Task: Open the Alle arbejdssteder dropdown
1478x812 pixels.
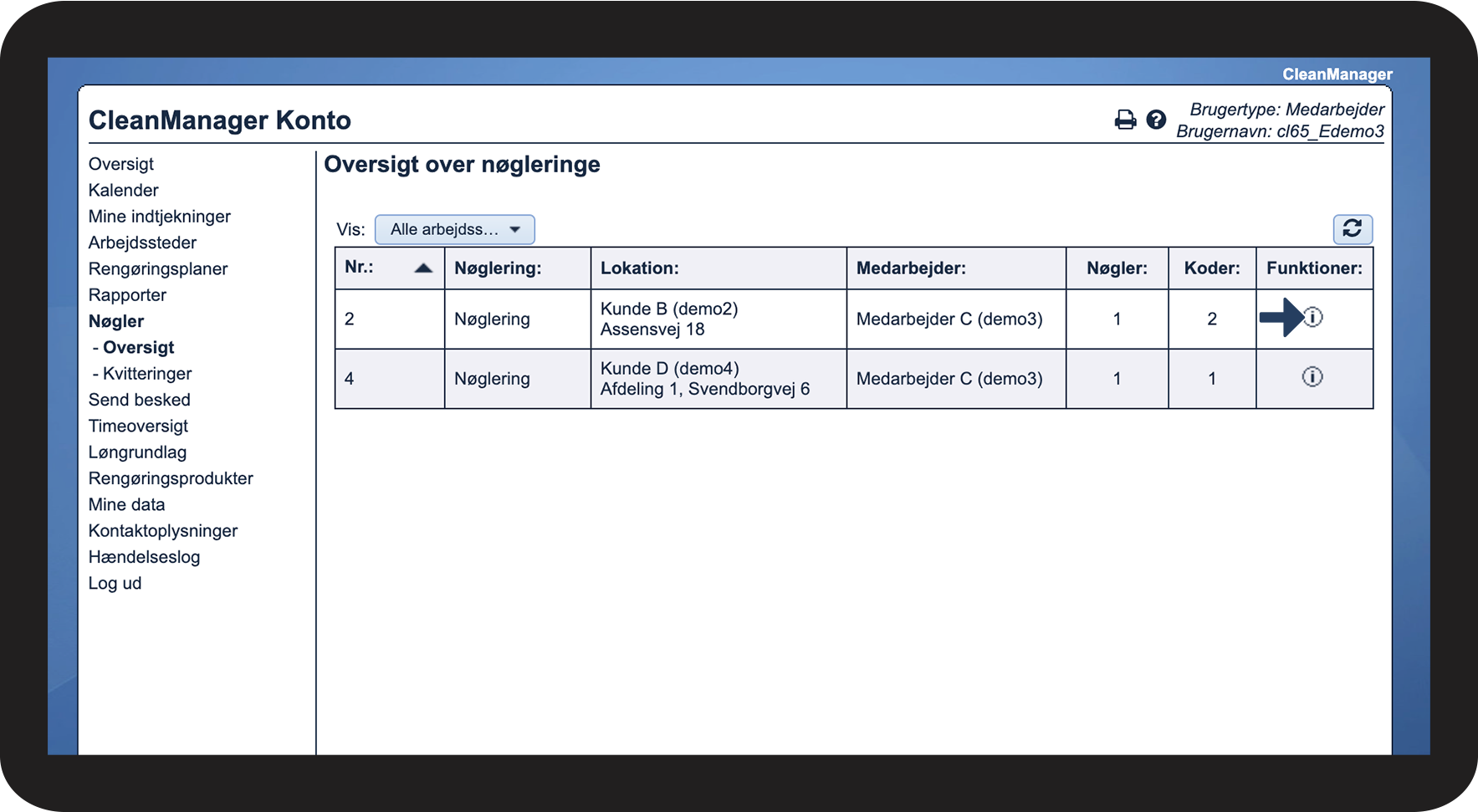Action: pos(454,229)
